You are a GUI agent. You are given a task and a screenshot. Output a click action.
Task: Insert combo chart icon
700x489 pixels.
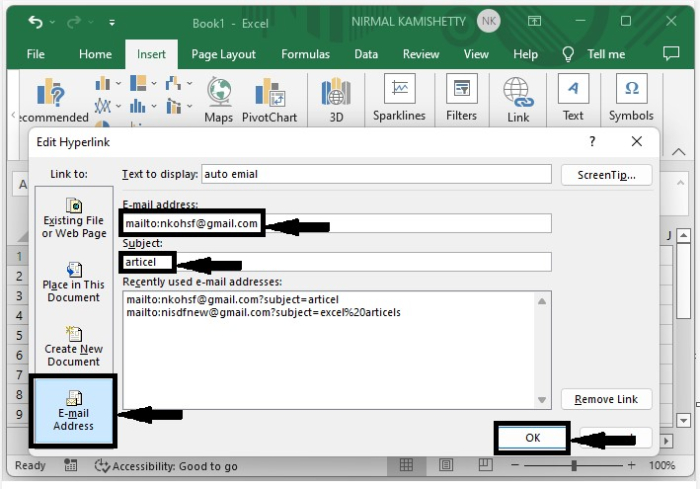click(173, 106)
